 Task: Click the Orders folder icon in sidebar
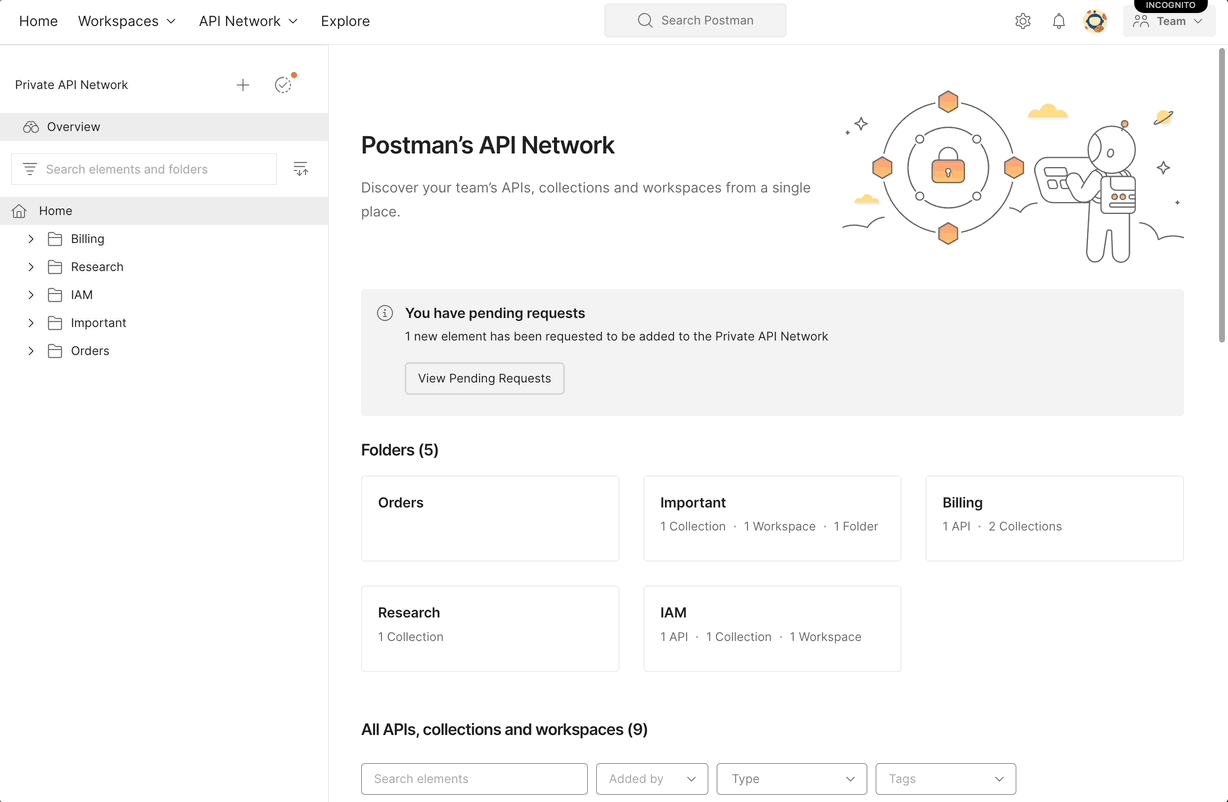tap(52, 351)
